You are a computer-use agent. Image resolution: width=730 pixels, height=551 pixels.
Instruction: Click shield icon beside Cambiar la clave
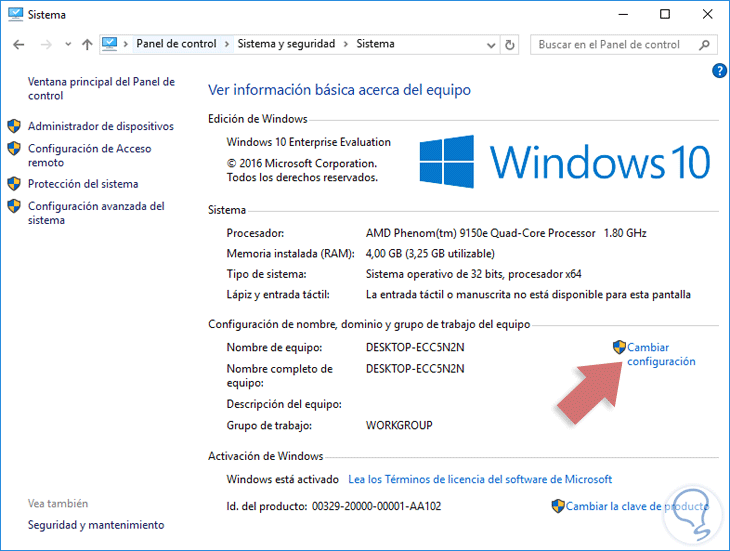558,506
